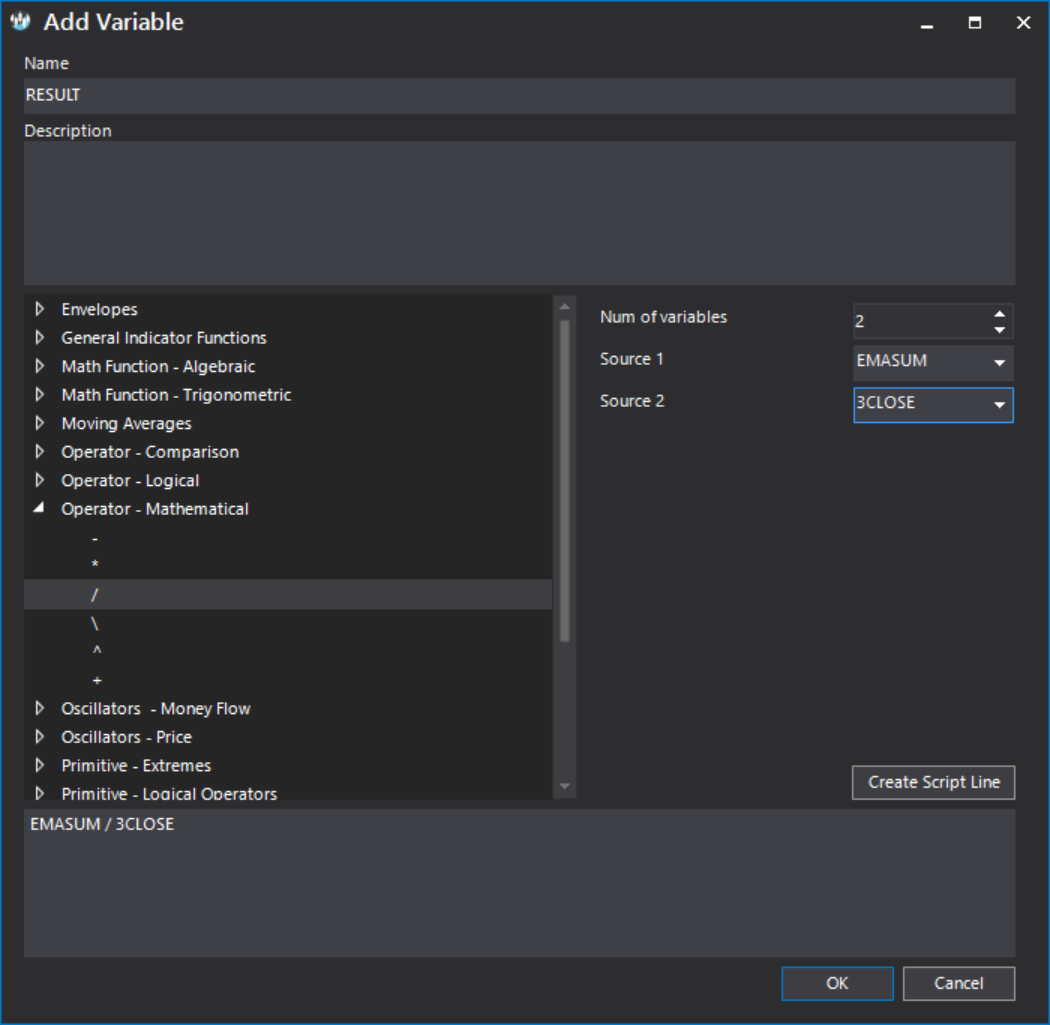Screen dimensions: 1050x1025
Task: Maximize the Add Variable window
Action: tap(975, 23)
